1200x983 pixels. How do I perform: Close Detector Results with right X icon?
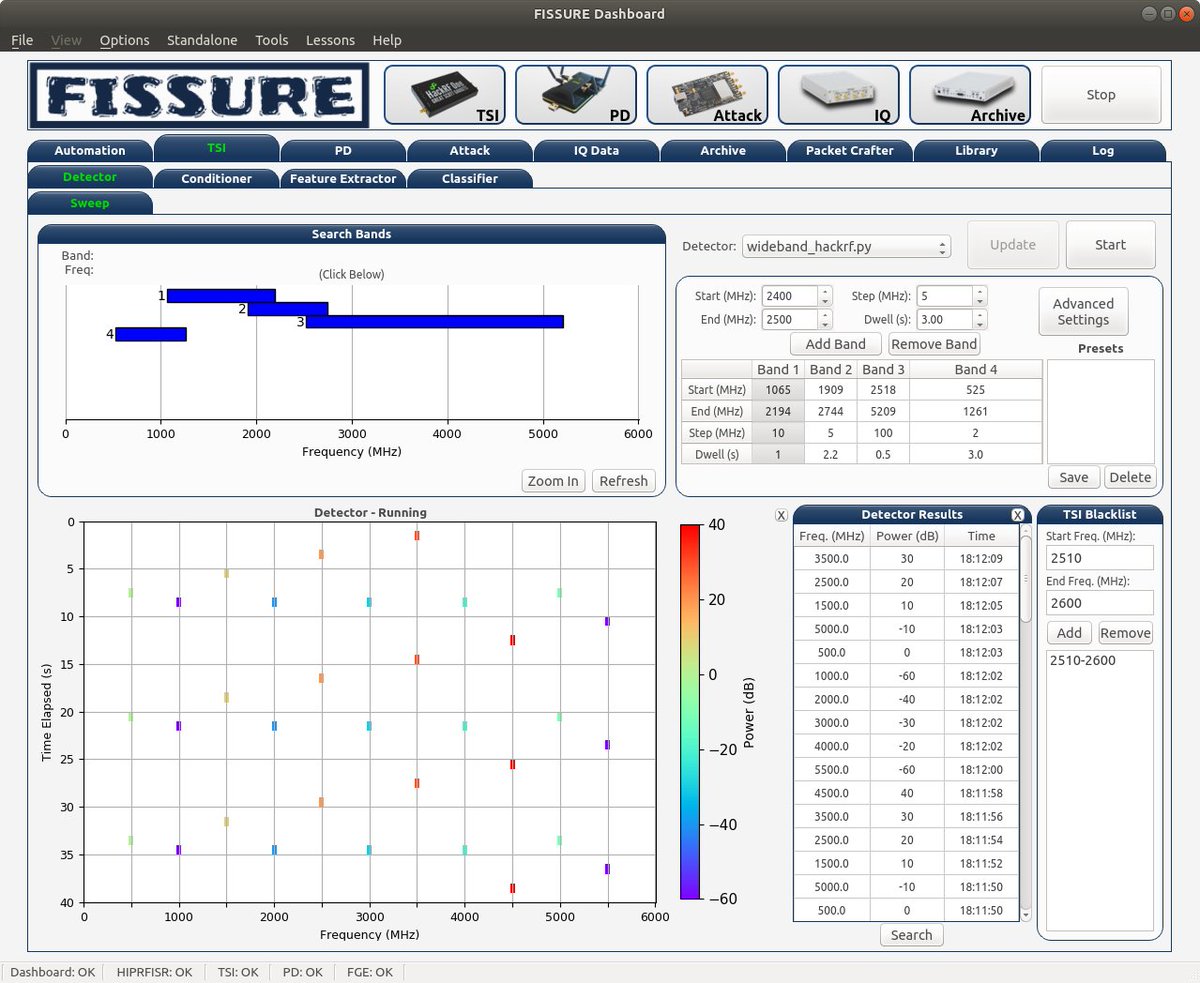pos(1017,515)
